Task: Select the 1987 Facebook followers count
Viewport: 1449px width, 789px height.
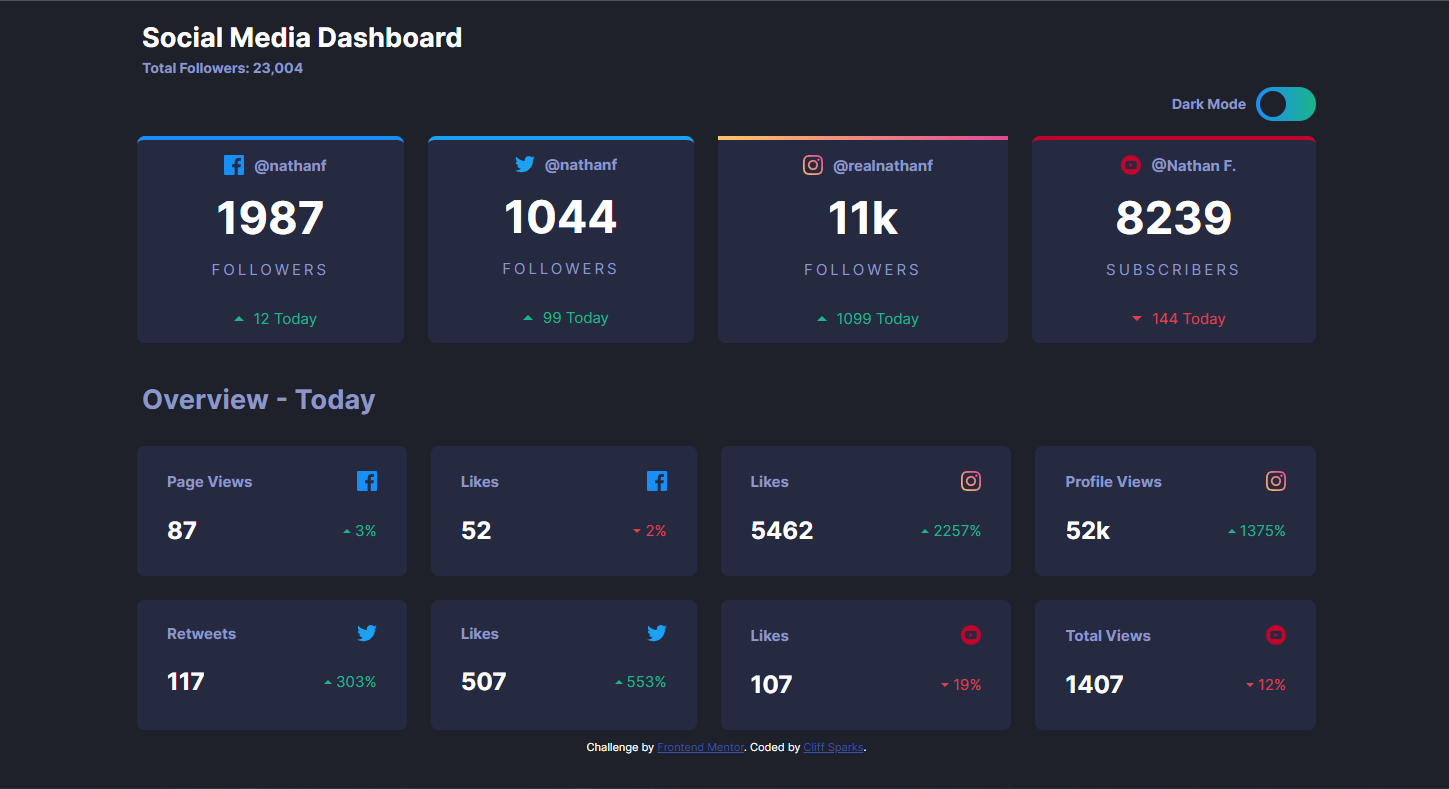Action: point(270,218)
